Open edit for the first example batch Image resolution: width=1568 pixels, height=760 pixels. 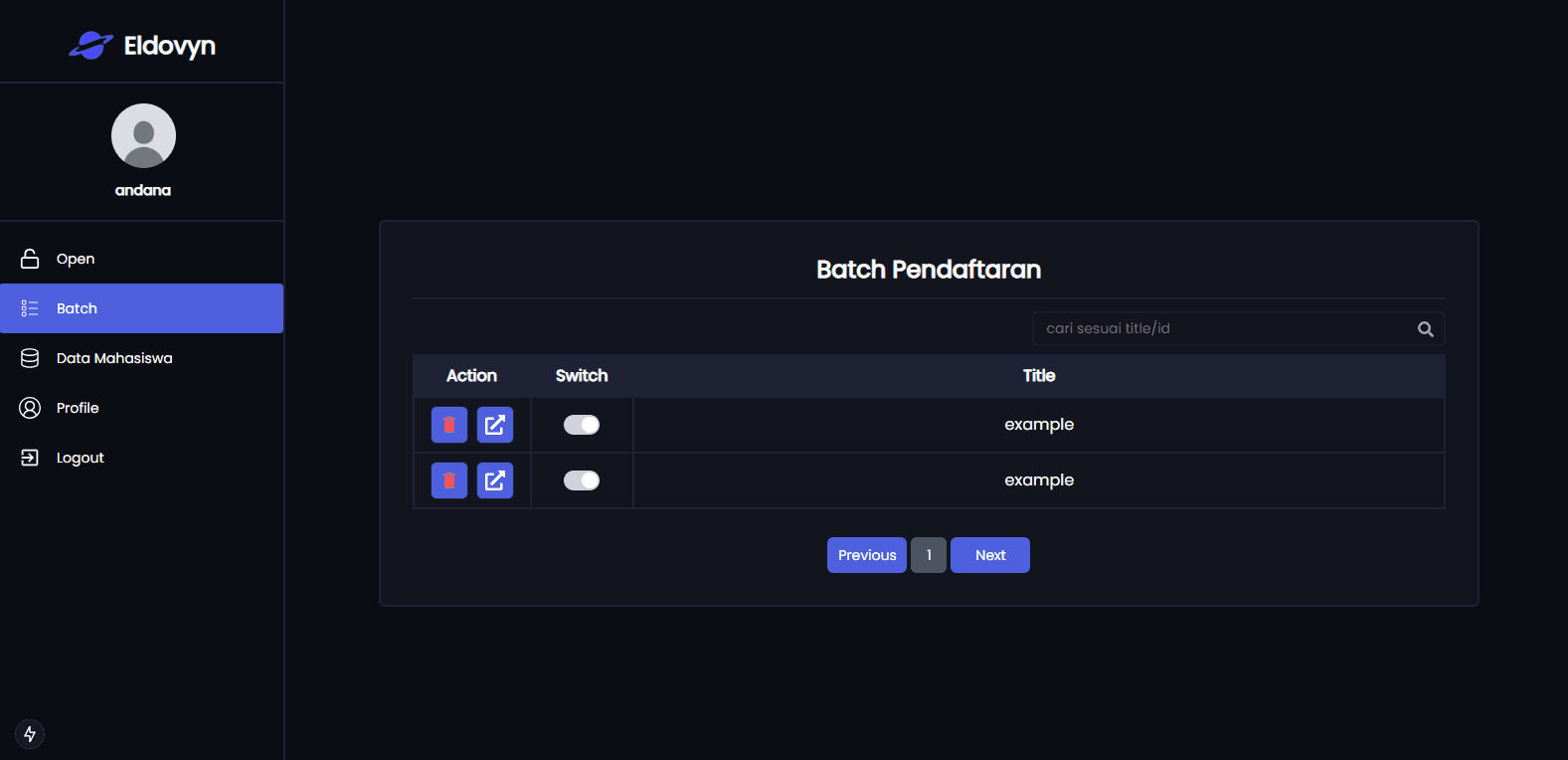(x=495, y=425)
